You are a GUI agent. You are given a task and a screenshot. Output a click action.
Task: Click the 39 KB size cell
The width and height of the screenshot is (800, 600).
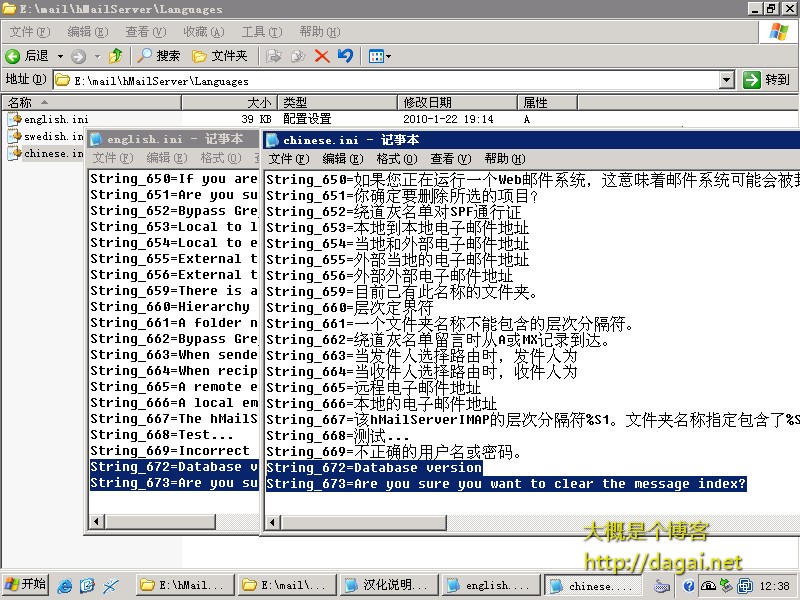click(x=256, y=119)
